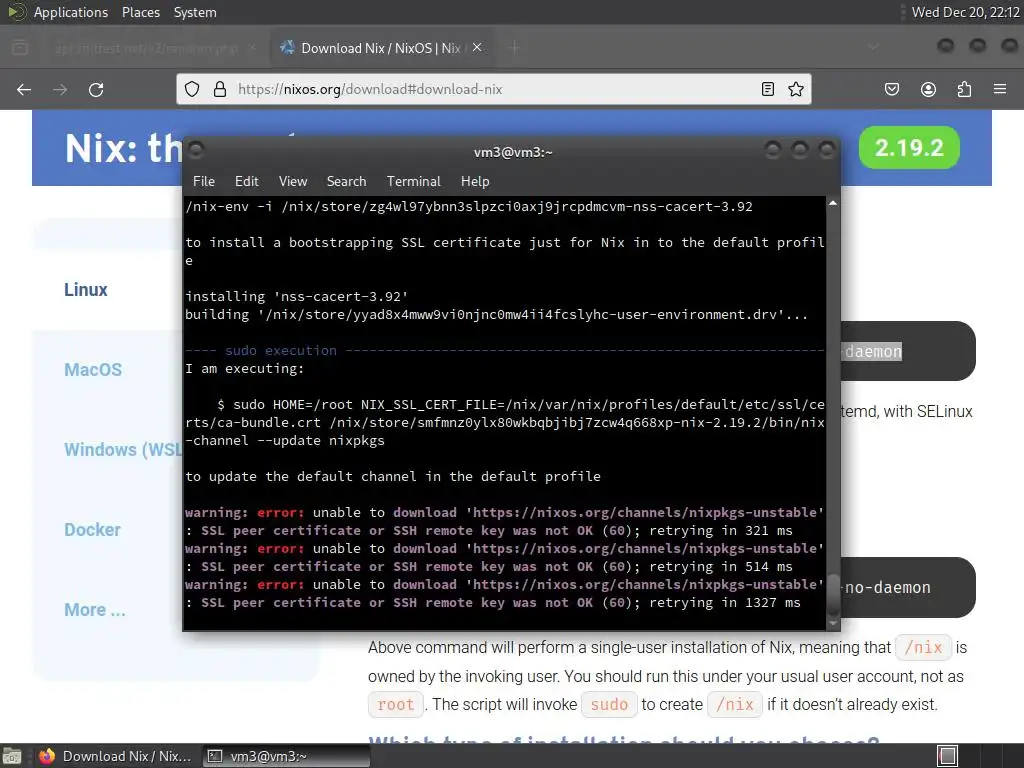1024x768 pixels.
Task: Click 'I am executing:' text in terminal
Action: pos(245,368)
